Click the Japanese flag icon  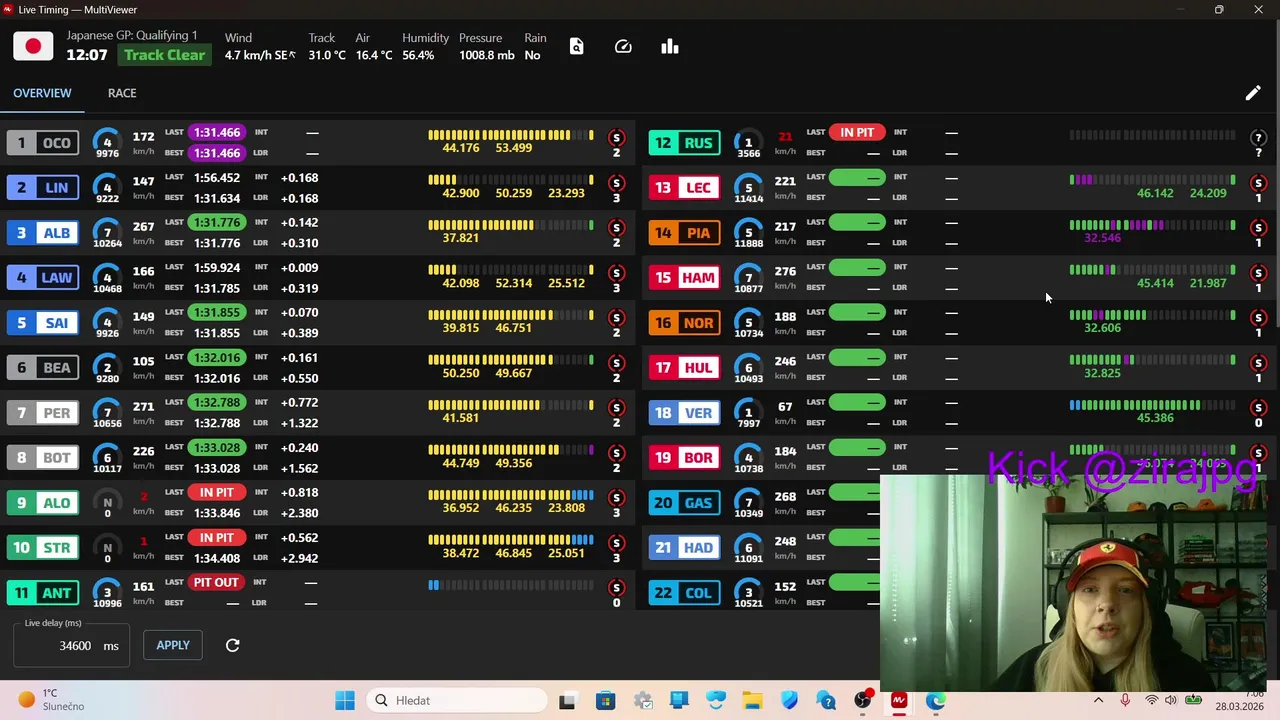click(33, 47)
